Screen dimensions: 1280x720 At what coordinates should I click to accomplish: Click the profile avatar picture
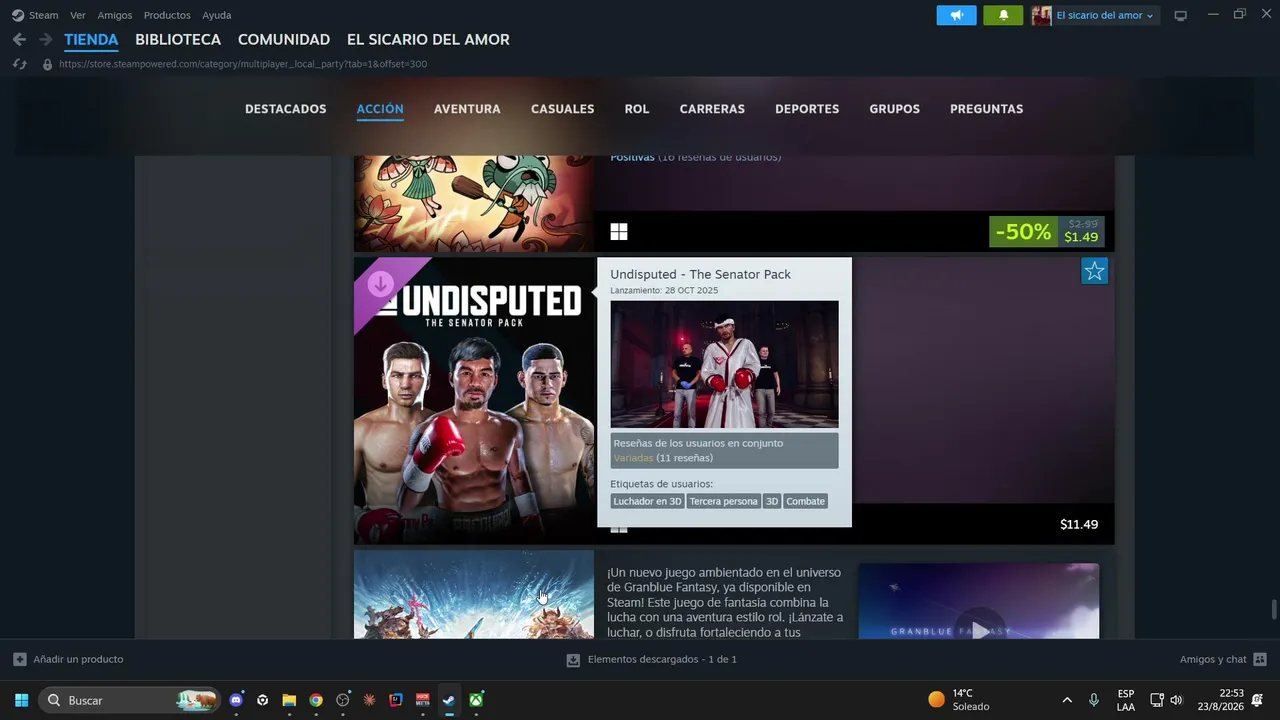(1041, 15)
